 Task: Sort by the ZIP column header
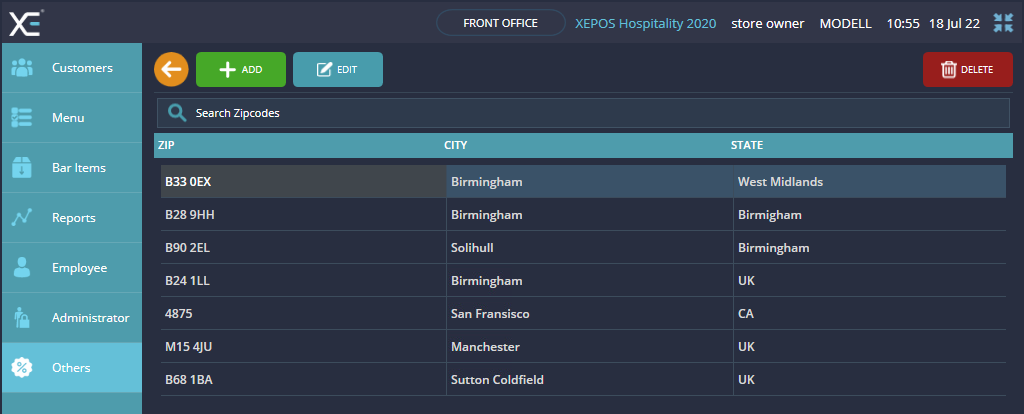[x=167, y=145]
